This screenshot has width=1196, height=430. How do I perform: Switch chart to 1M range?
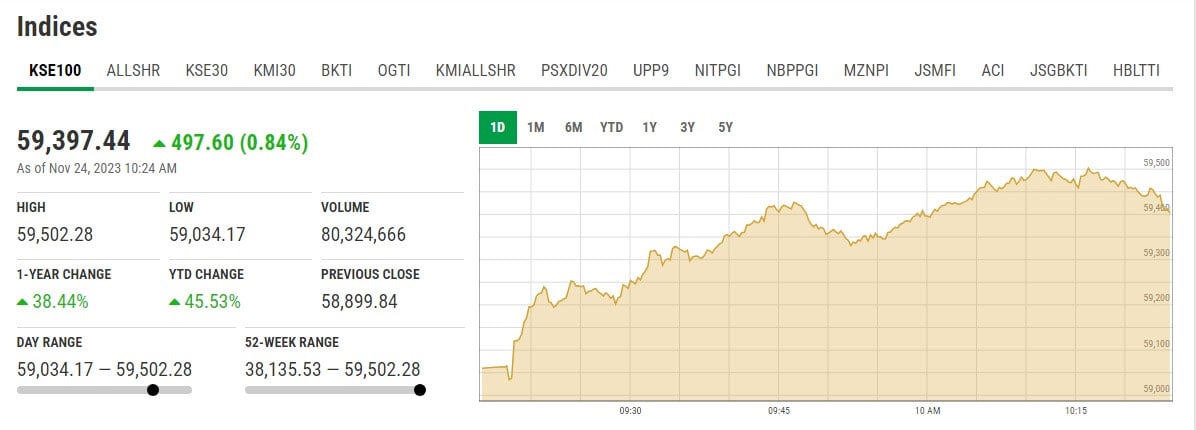(x=536, y=128)
